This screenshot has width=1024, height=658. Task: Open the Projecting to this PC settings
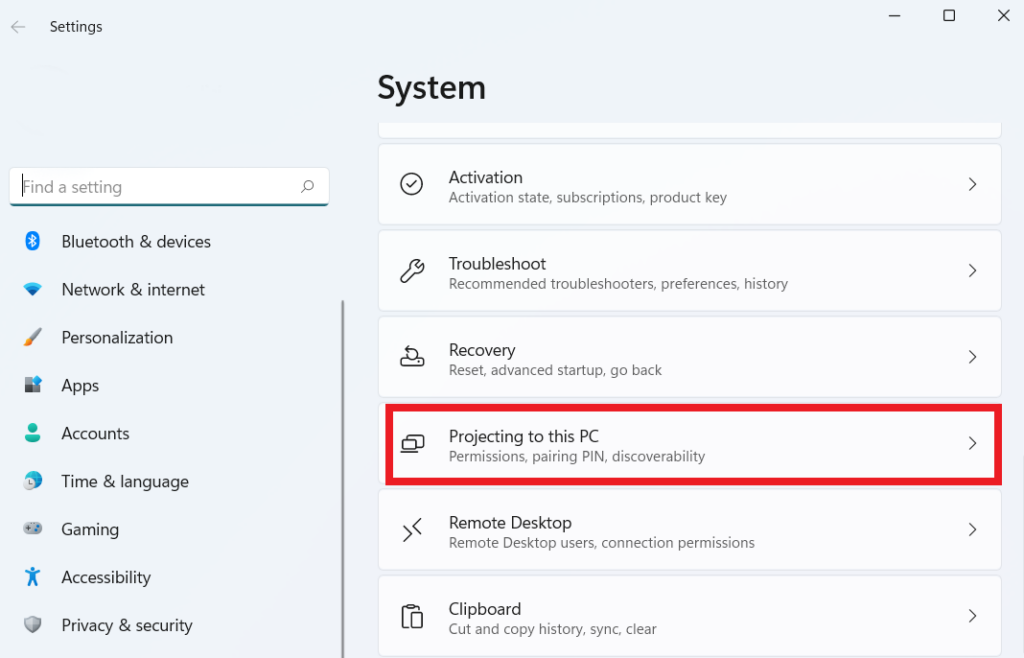(690, 445)
